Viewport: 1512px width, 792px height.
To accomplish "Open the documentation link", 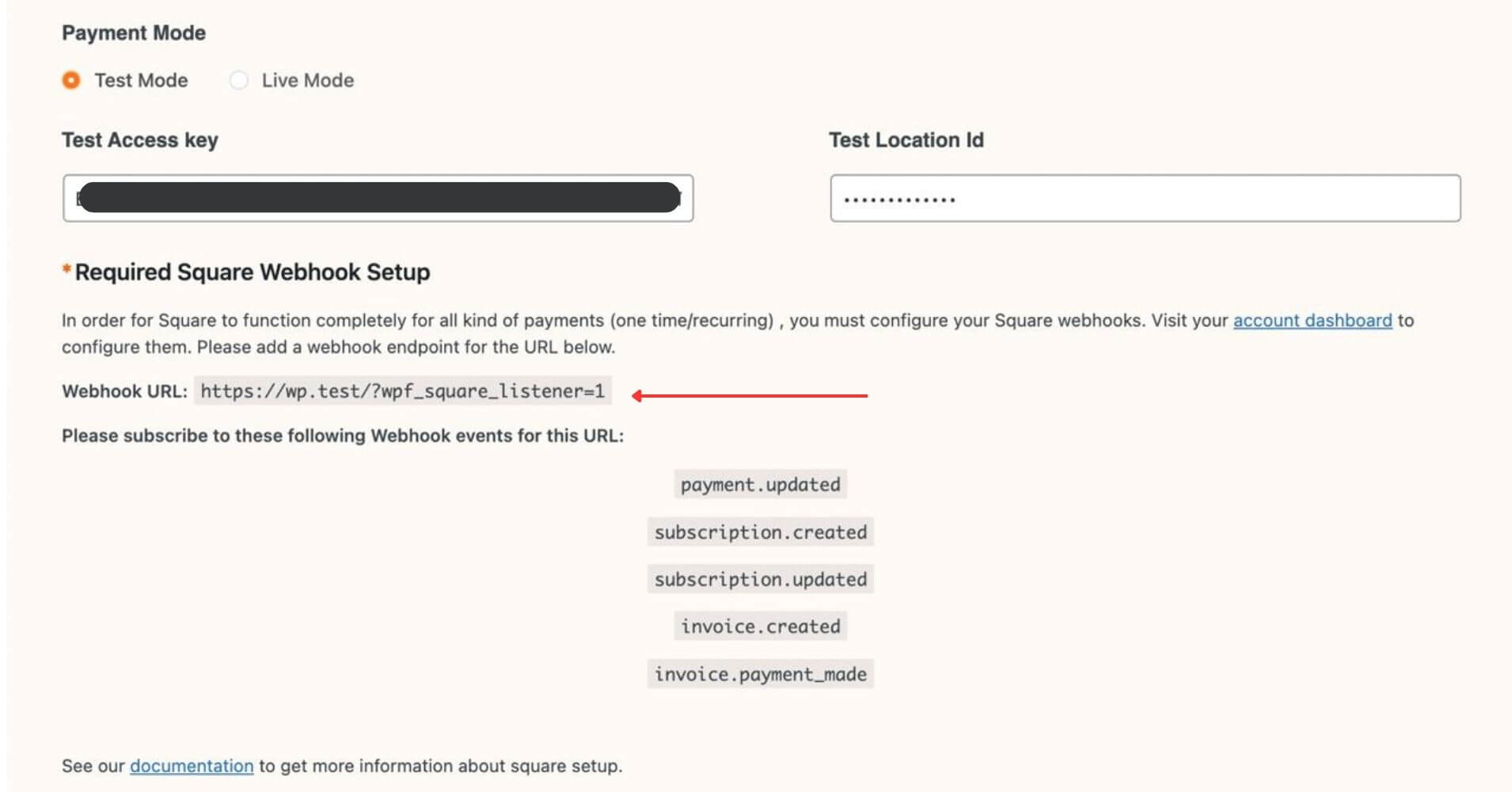I will point(190,765).
